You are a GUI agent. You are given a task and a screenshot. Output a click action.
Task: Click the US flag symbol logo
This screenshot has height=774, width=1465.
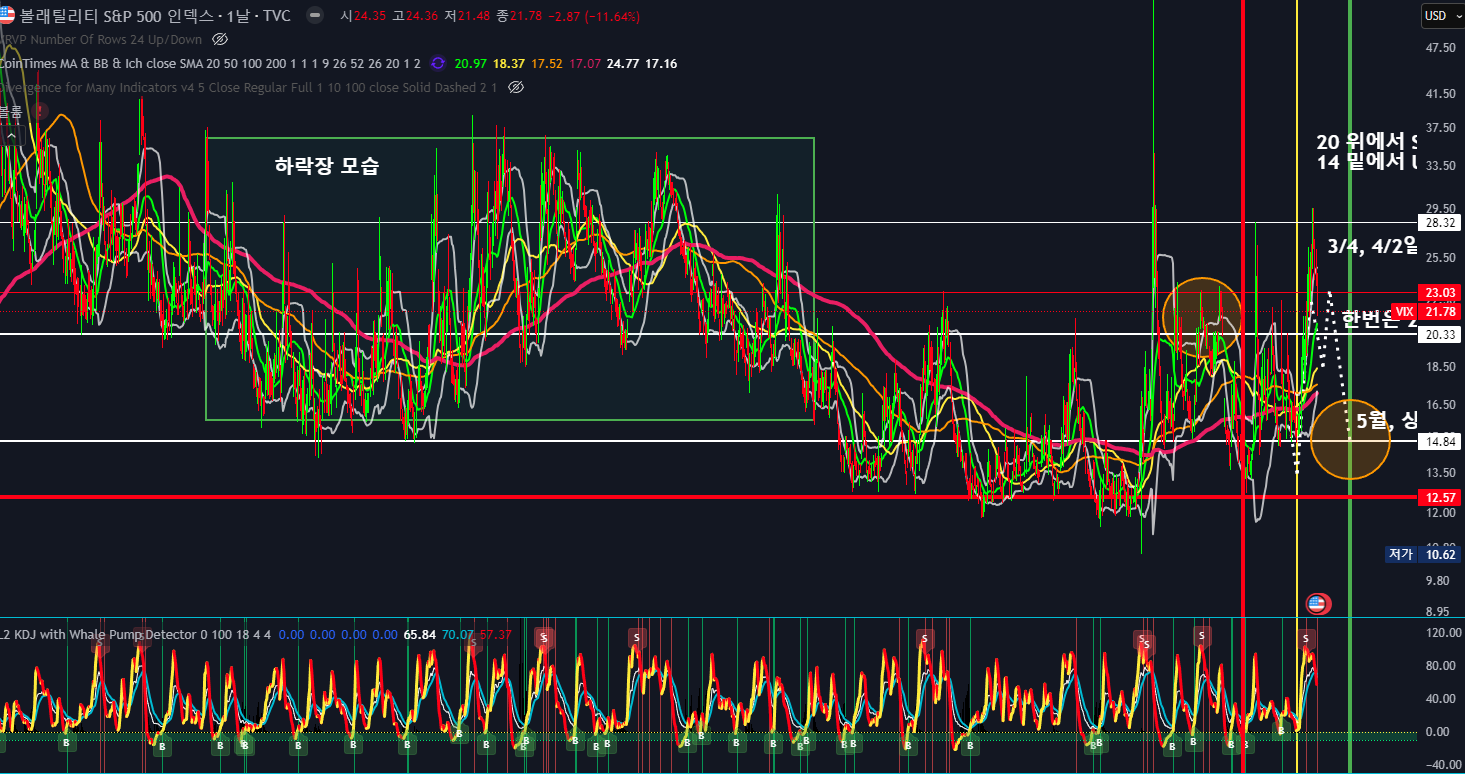coord(8,16)
